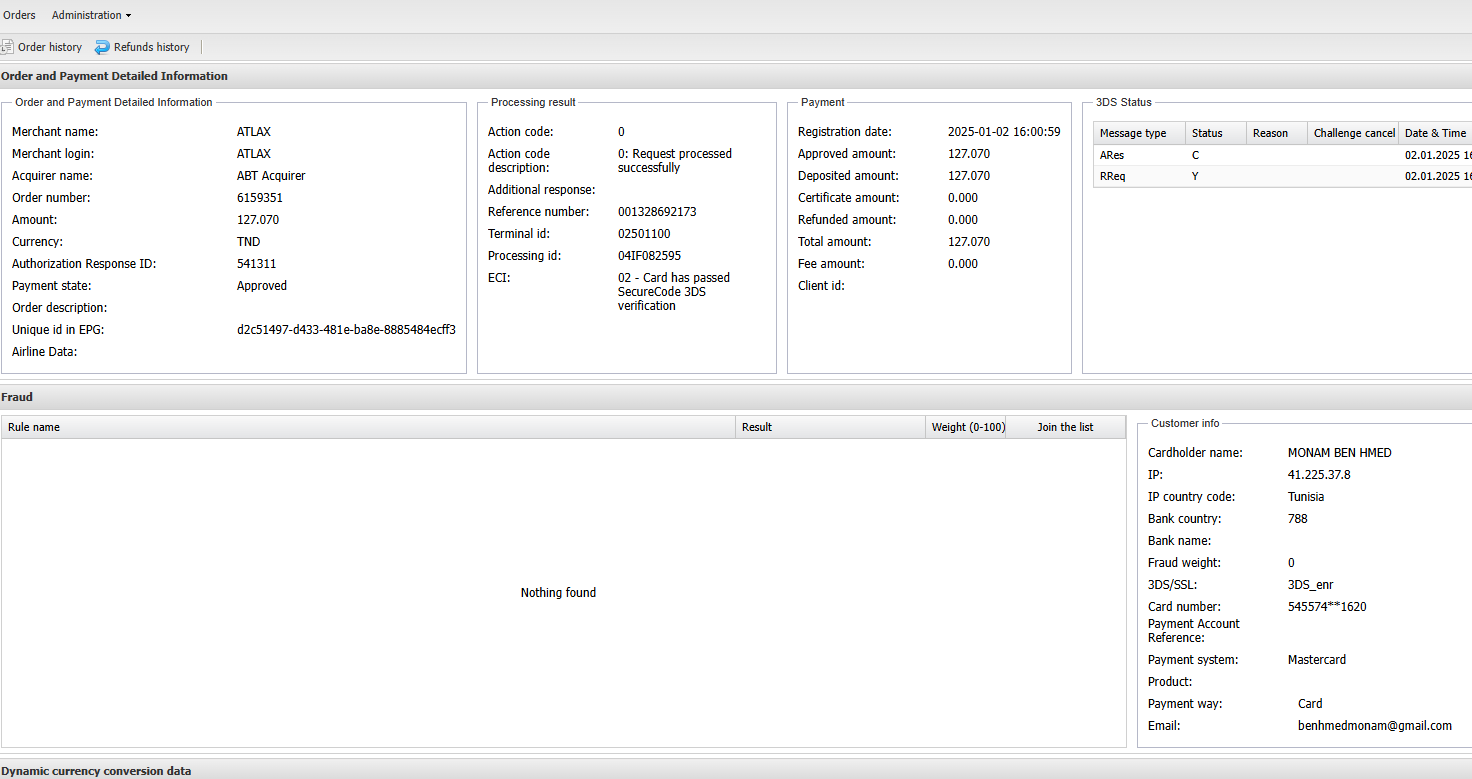Collapse Order and Payment Detailed Information header bar
The image size is (1472, 779).
[114, 76]
